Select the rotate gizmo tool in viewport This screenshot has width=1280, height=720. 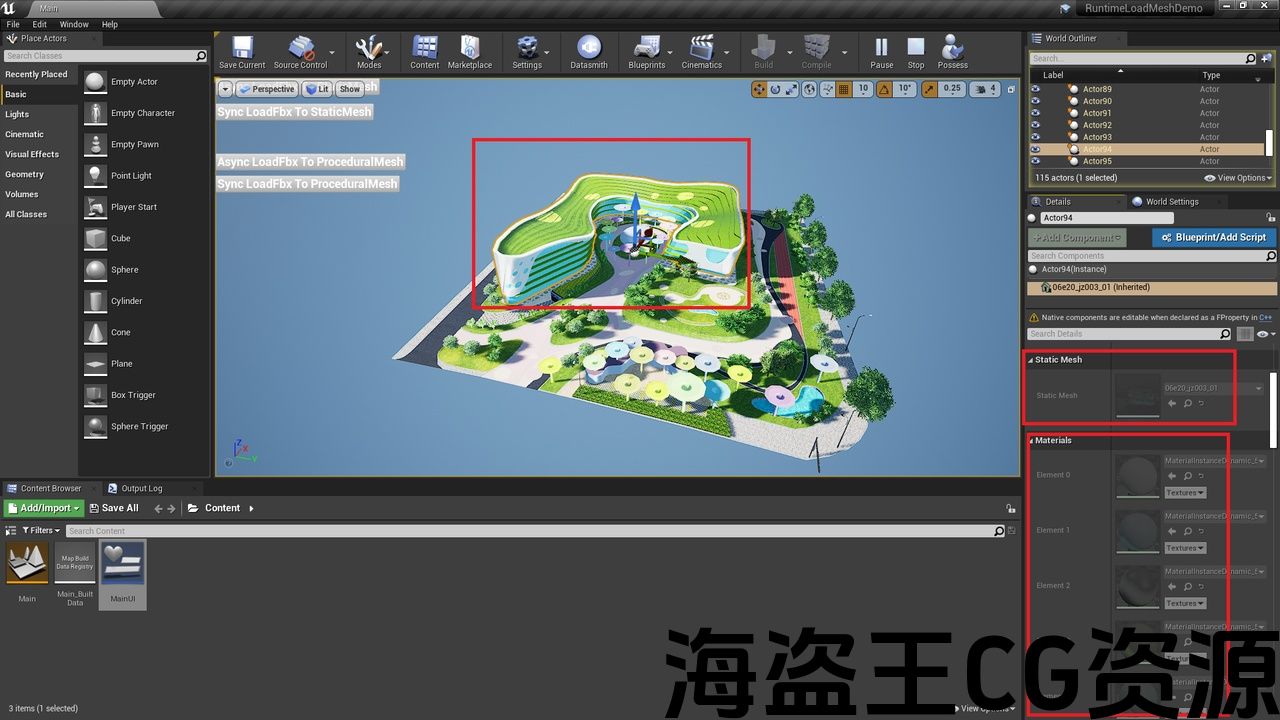[x=775, y=89]
